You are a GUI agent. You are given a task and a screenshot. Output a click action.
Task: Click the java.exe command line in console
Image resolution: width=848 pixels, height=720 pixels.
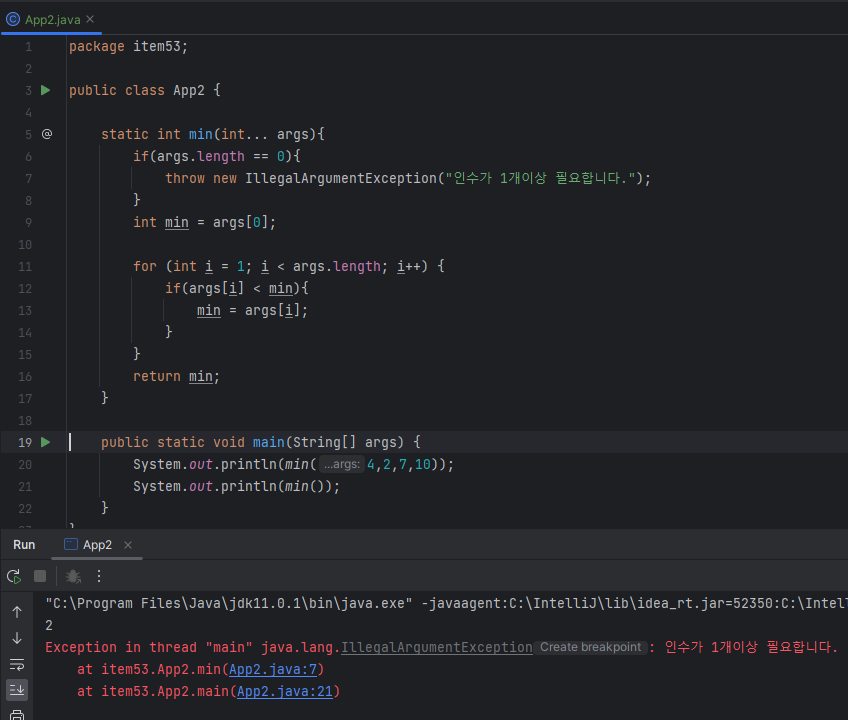[446, 604]
